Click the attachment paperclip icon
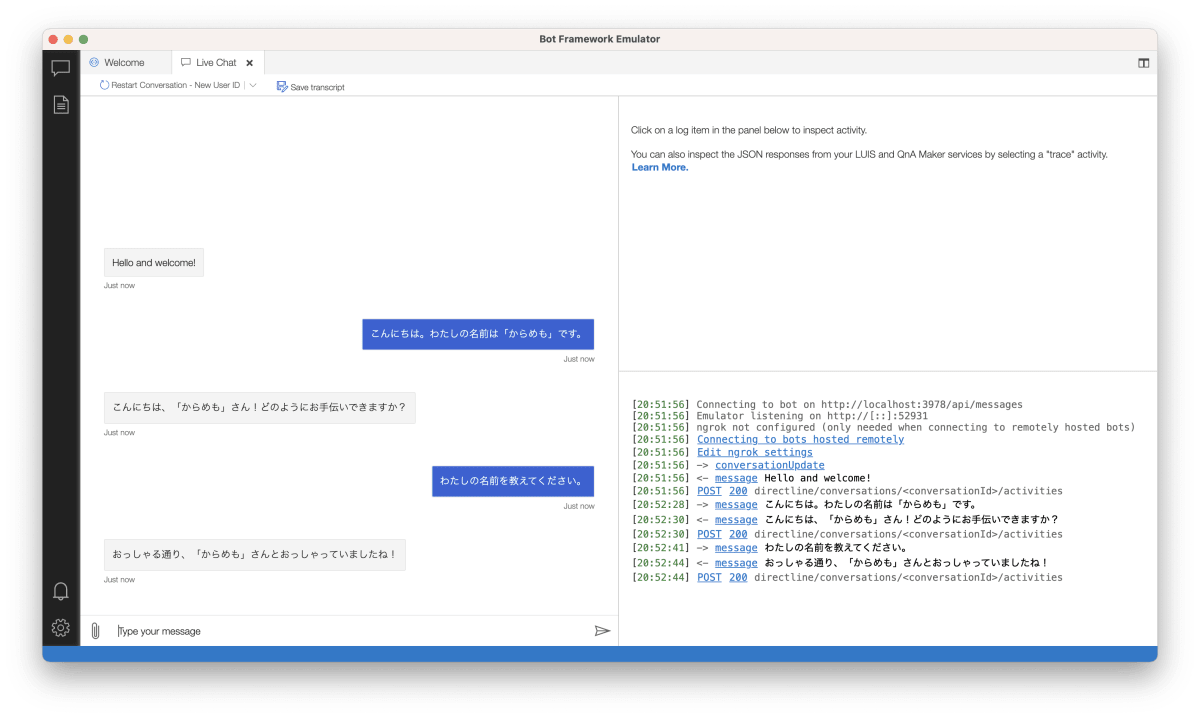The width and height of the screenshot is (1200, 718). (x=95, y=631)
